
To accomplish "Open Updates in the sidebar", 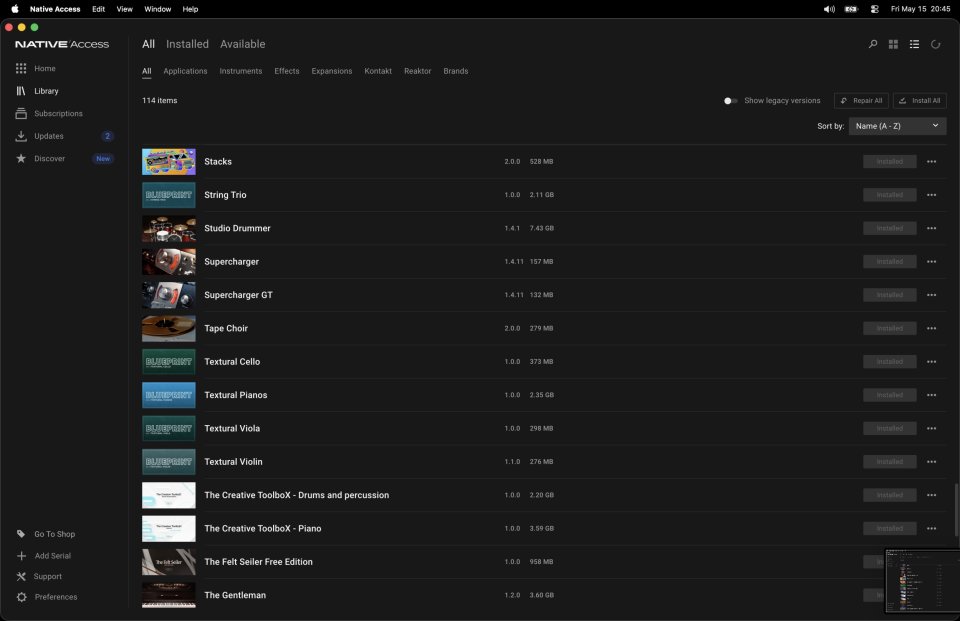I will 48,136.
